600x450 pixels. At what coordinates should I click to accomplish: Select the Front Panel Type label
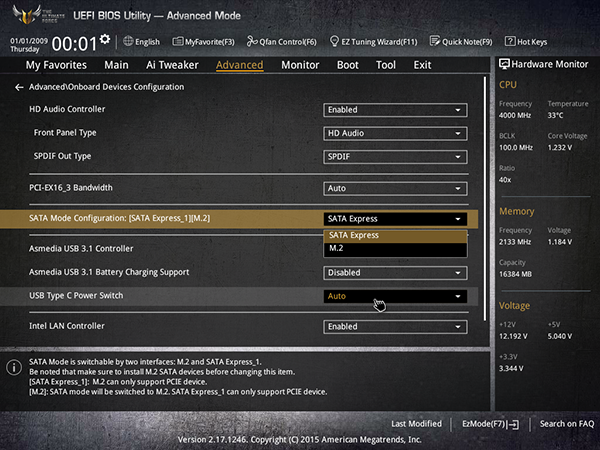(x=65, y=133)
